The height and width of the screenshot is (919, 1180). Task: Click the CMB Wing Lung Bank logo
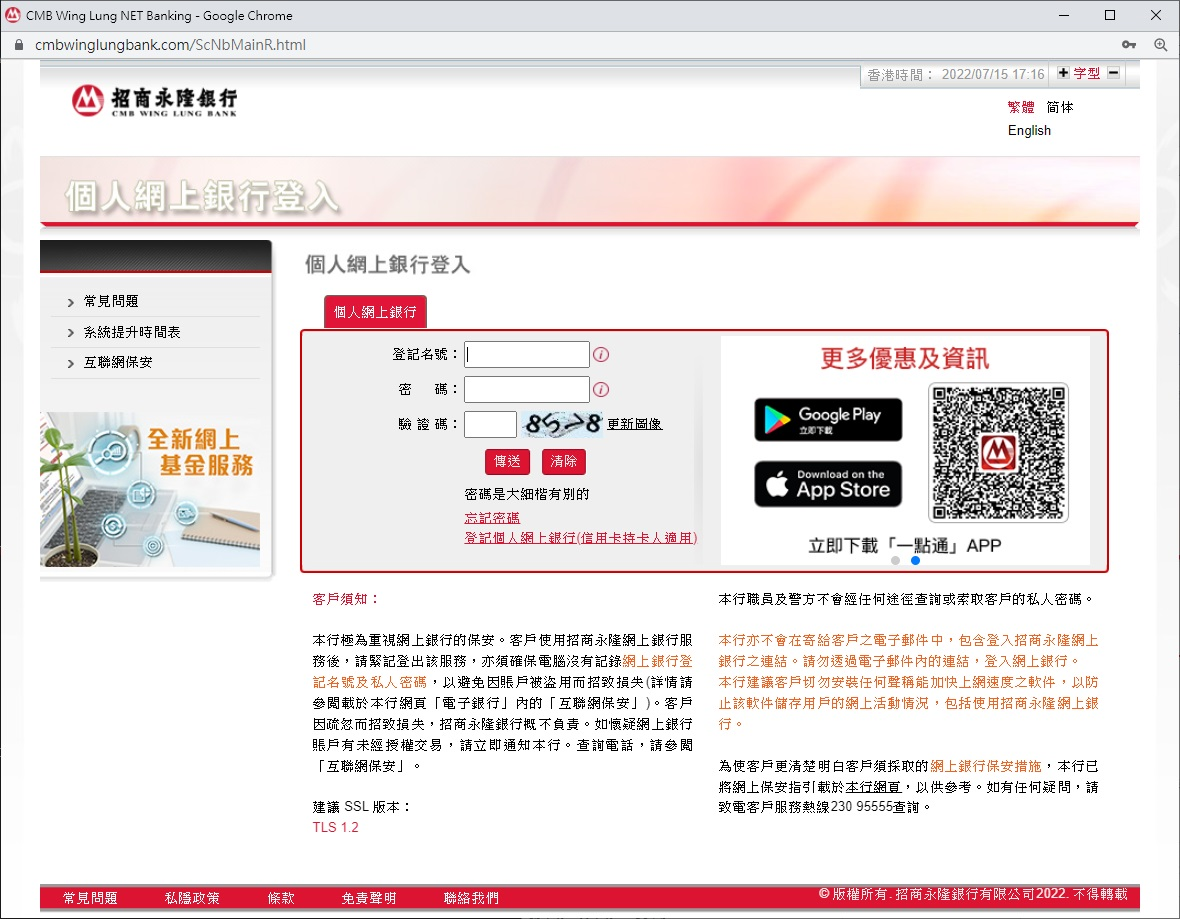coord(154,100)
